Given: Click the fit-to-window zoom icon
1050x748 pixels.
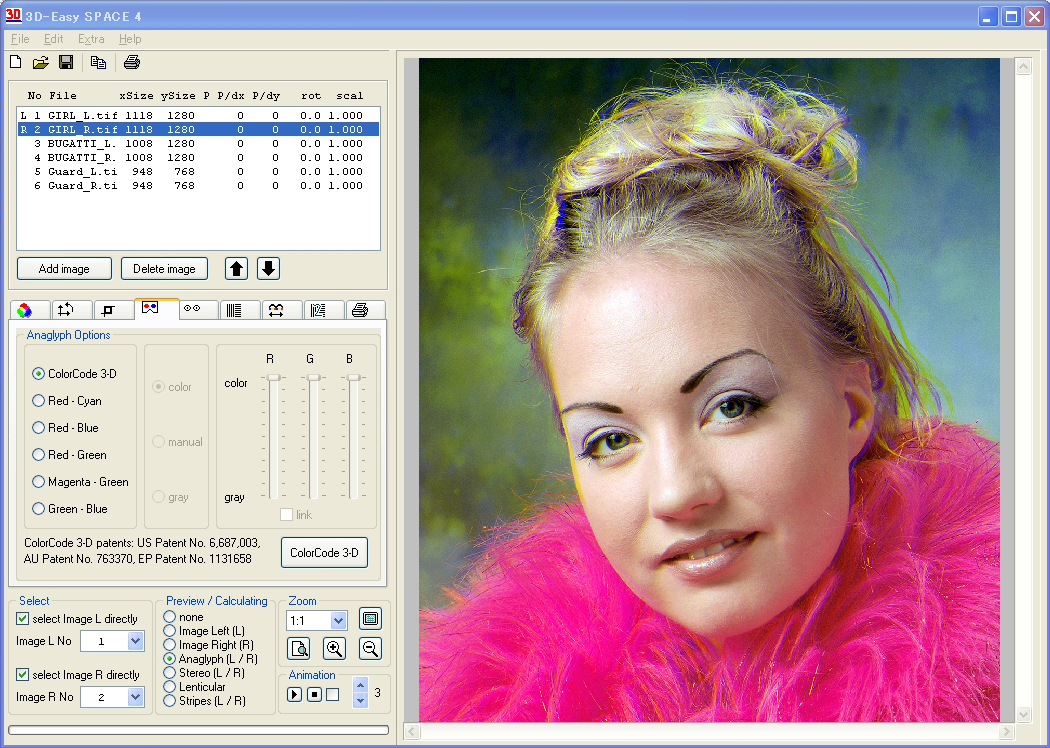Looking at the screenshot, I should pyautogui.click(x=370, y=619).
